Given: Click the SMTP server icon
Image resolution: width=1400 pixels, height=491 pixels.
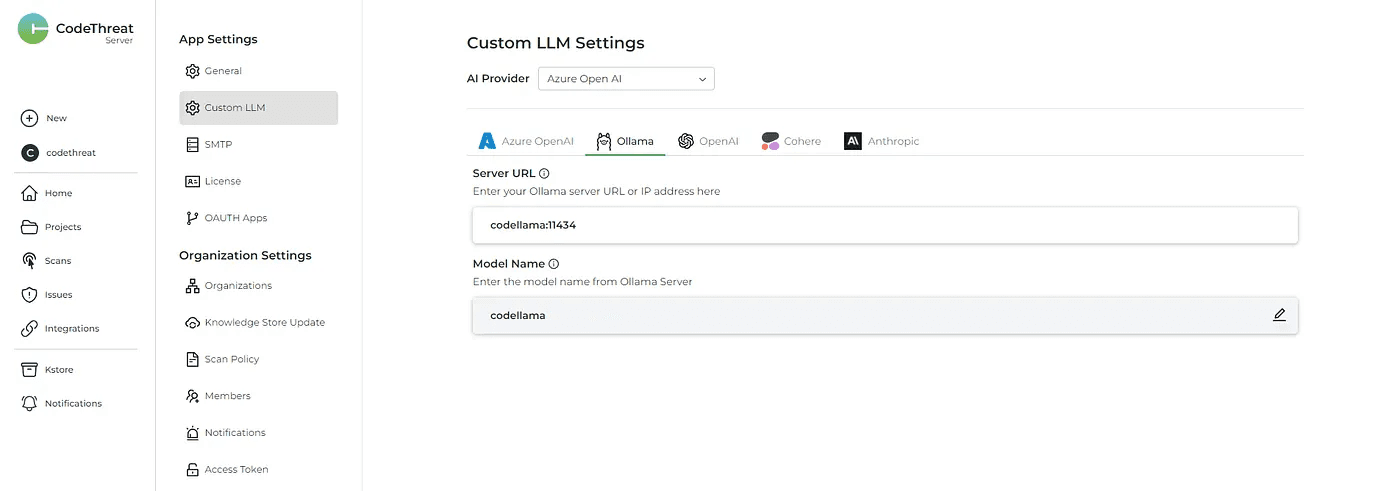Looking at the screenshot, I should [x=193, y=145].
